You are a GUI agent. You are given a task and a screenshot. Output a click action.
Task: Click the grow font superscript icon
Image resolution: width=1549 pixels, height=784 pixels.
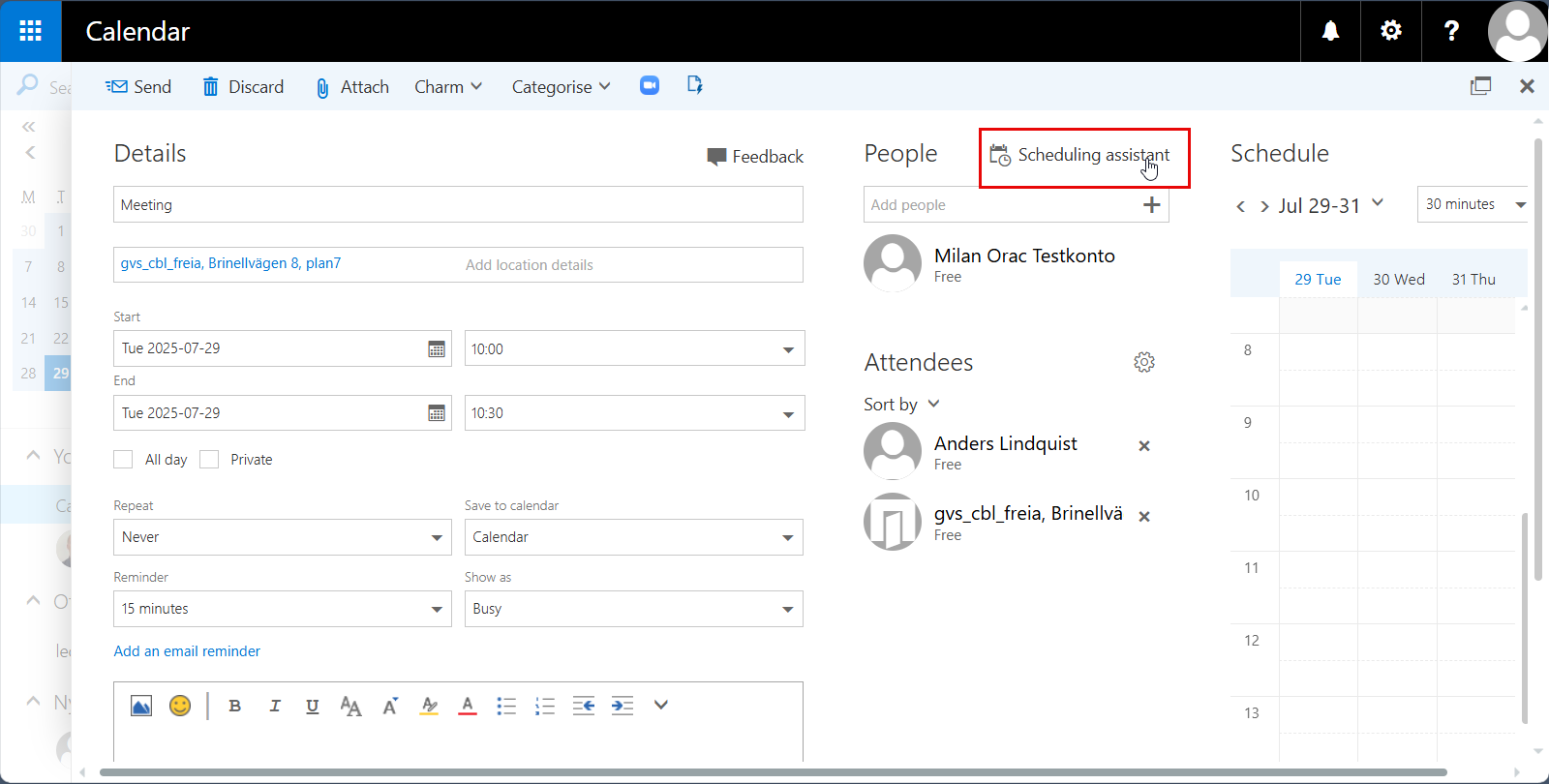tap(390, 706)
